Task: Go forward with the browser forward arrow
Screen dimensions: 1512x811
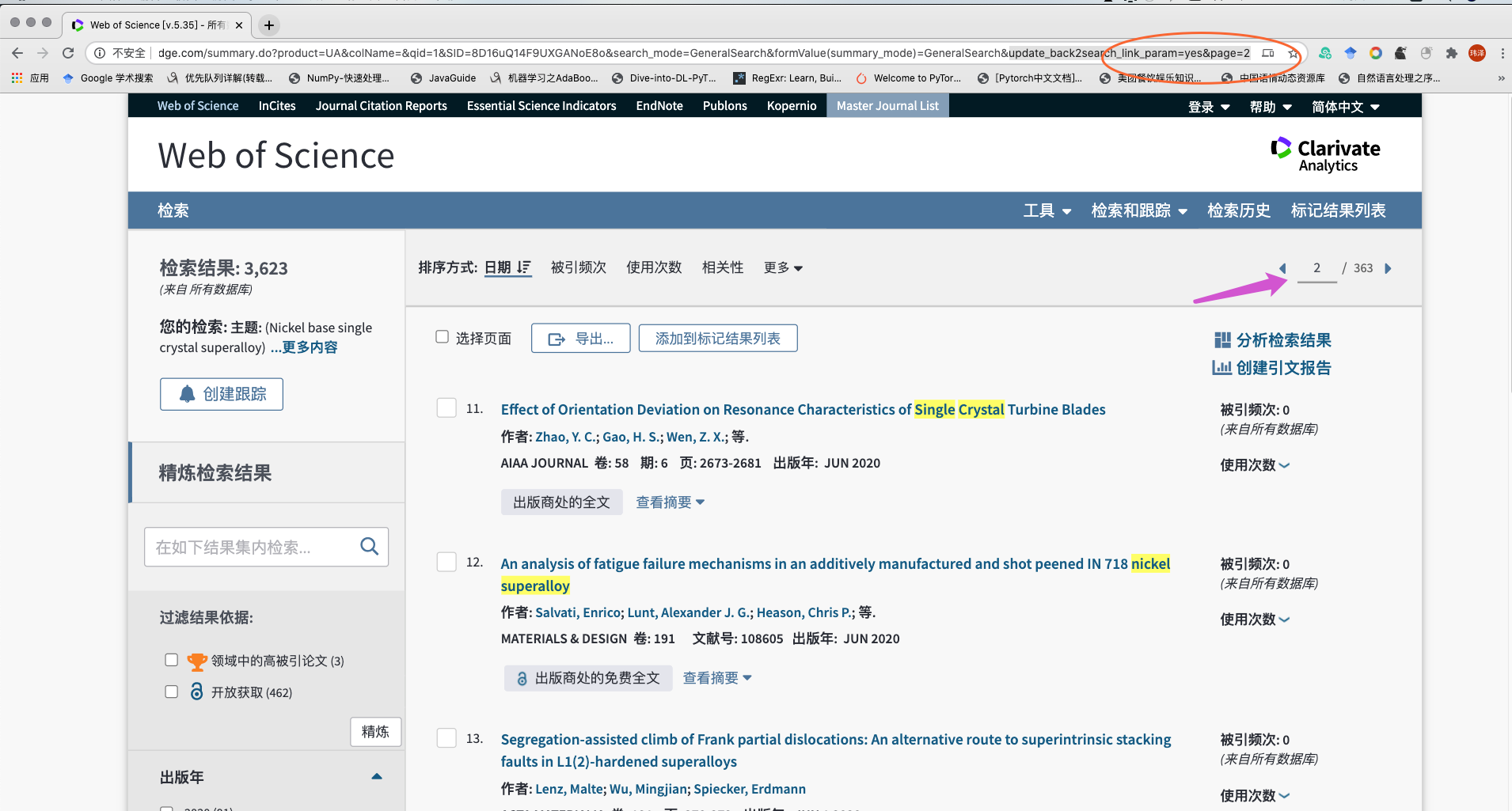Action: click(43, 53)
